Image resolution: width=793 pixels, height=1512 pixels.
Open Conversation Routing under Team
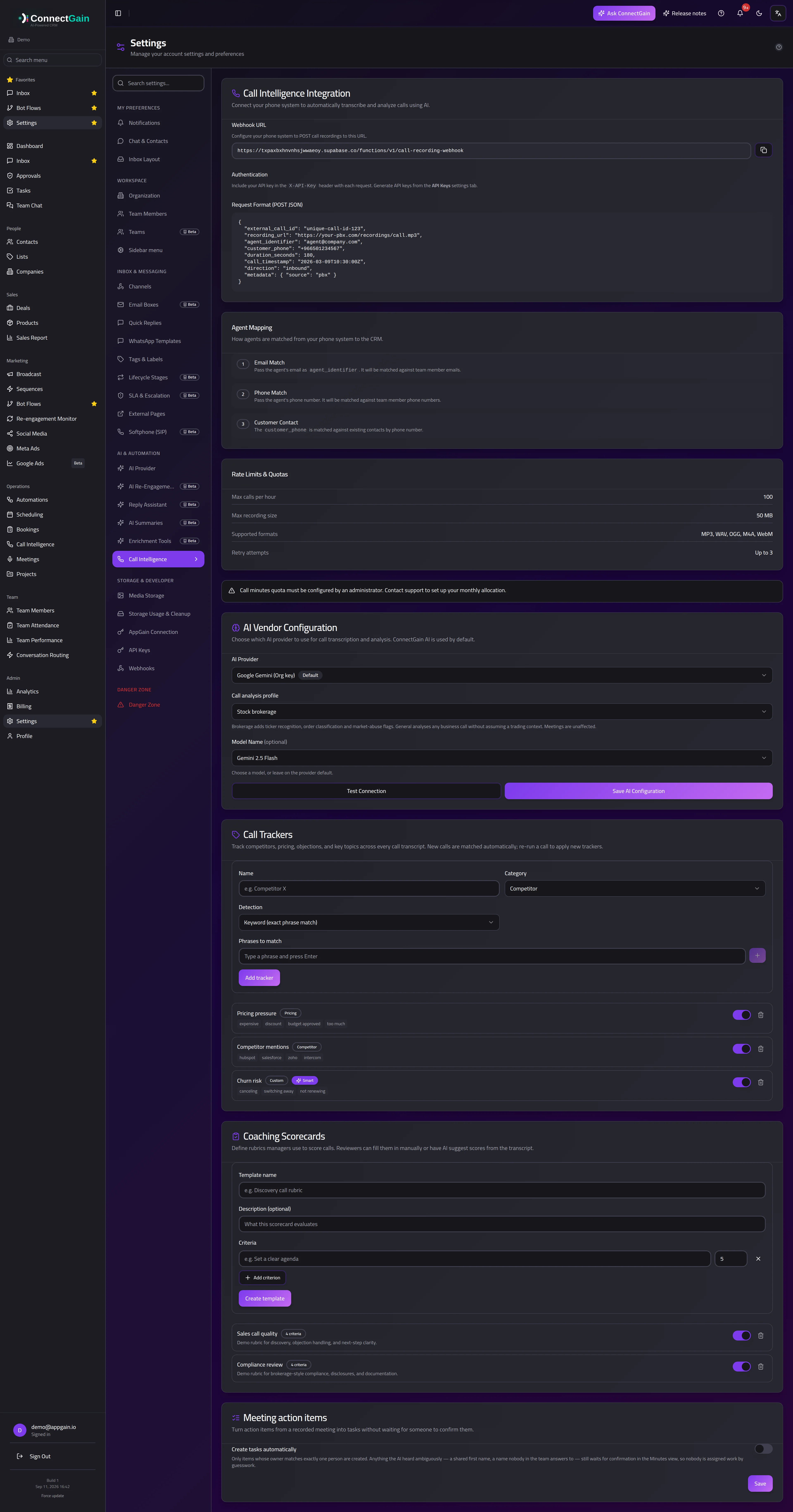(x=53, y=655)
